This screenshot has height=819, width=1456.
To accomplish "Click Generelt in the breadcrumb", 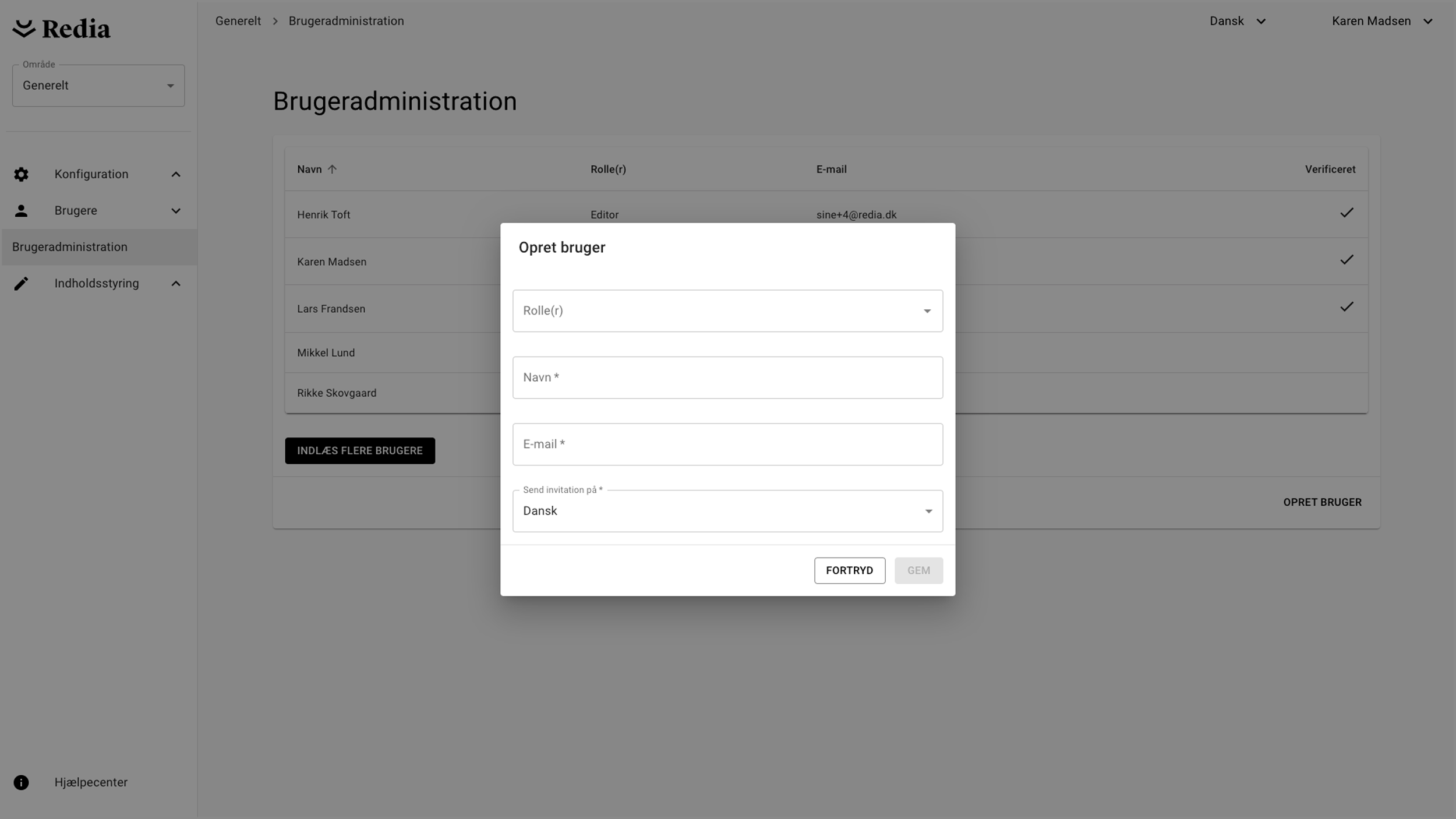I will pos(238,21).
